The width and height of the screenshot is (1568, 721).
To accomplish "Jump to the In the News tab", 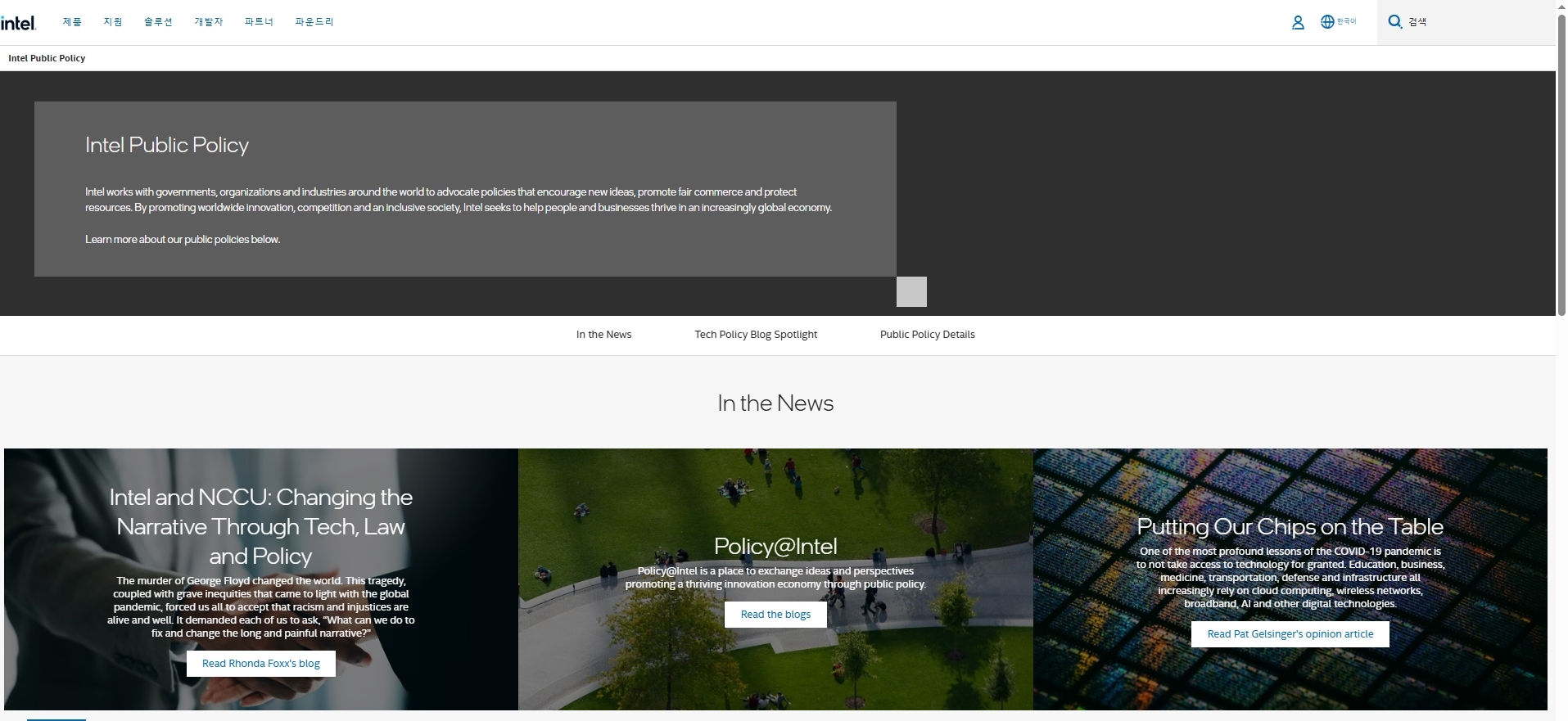I will pos(603,335).
